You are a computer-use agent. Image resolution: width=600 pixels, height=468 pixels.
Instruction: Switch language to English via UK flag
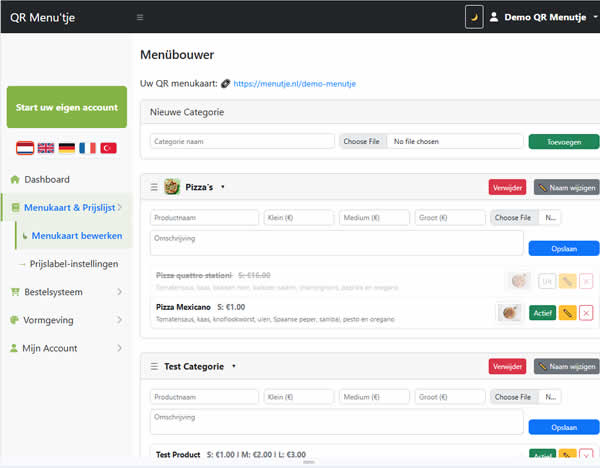coord(46,148)
